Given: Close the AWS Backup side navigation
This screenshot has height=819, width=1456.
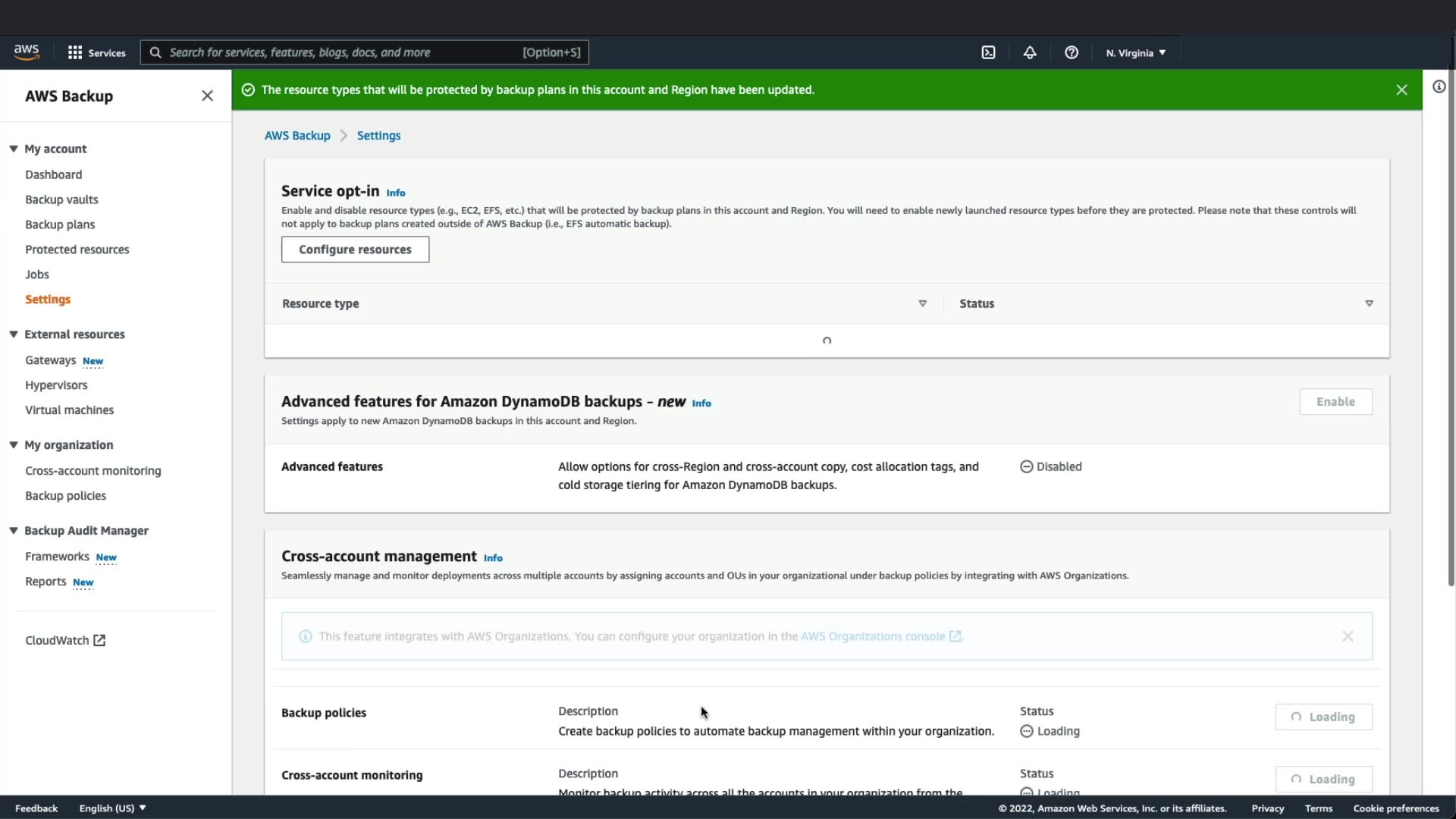Looking at the screenshot, I should 207,96.
